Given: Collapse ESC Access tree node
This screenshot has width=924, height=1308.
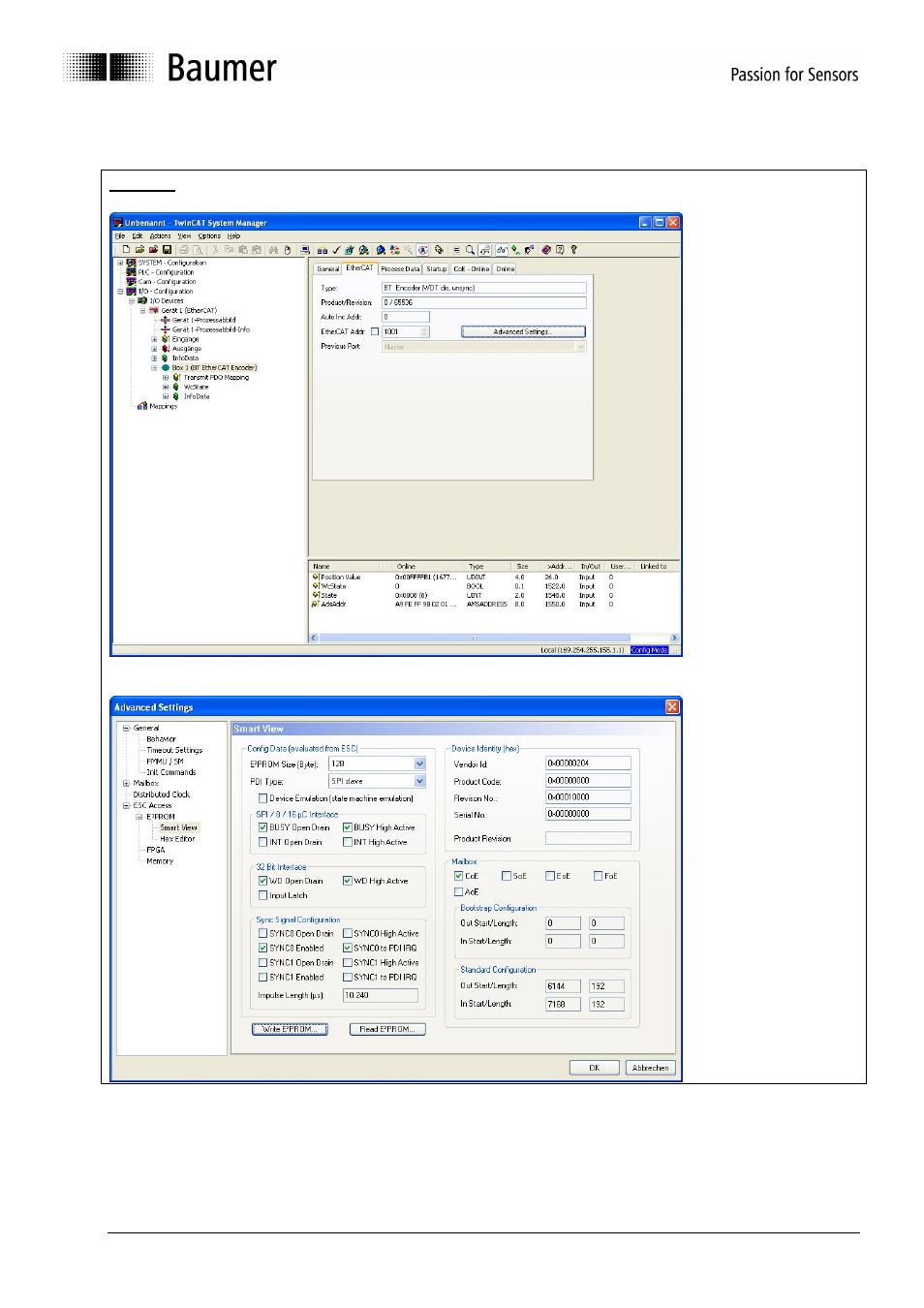Looking at the screenshot, I should pyautogui.click(x=126, y=805).
